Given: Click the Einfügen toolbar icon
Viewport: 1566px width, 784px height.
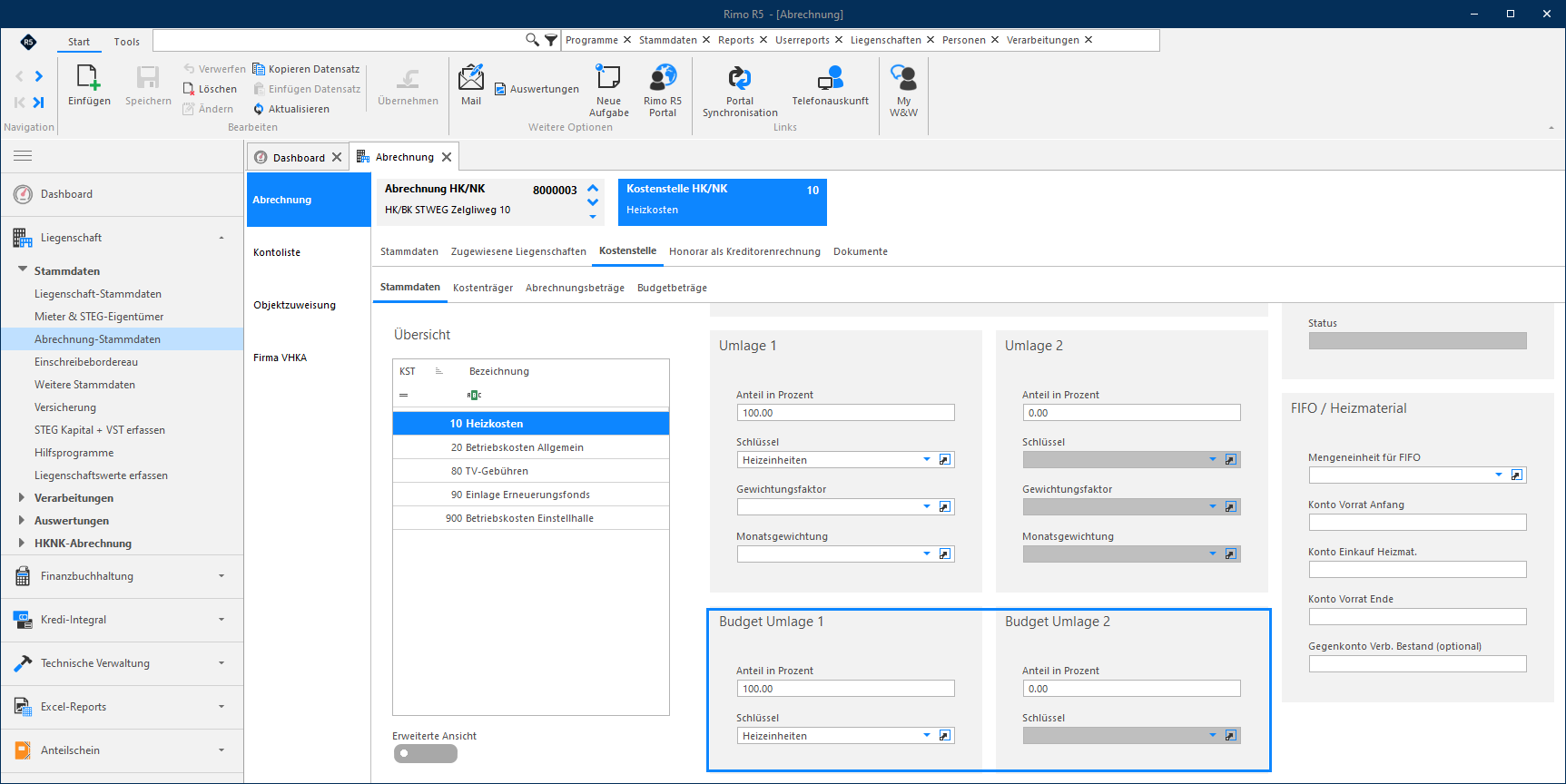Looking at the screenshot, I should 89,78.
